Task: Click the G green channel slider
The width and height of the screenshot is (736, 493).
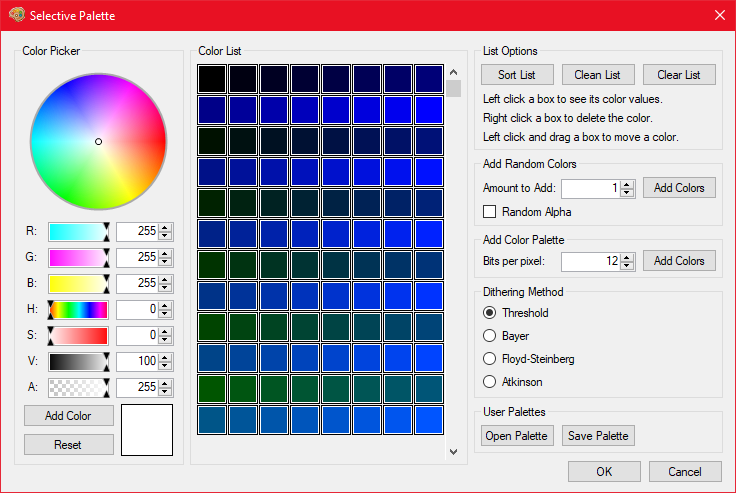Action: [78, 258]
